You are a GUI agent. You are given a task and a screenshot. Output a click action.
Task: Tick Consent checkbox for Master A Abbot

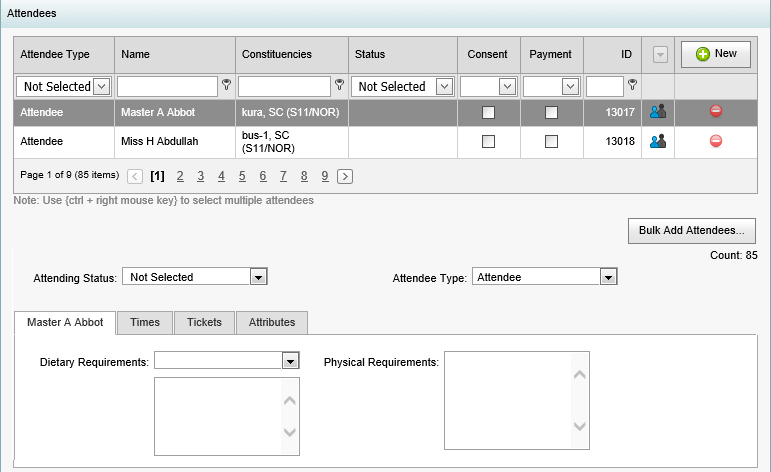tap(488, 112)
